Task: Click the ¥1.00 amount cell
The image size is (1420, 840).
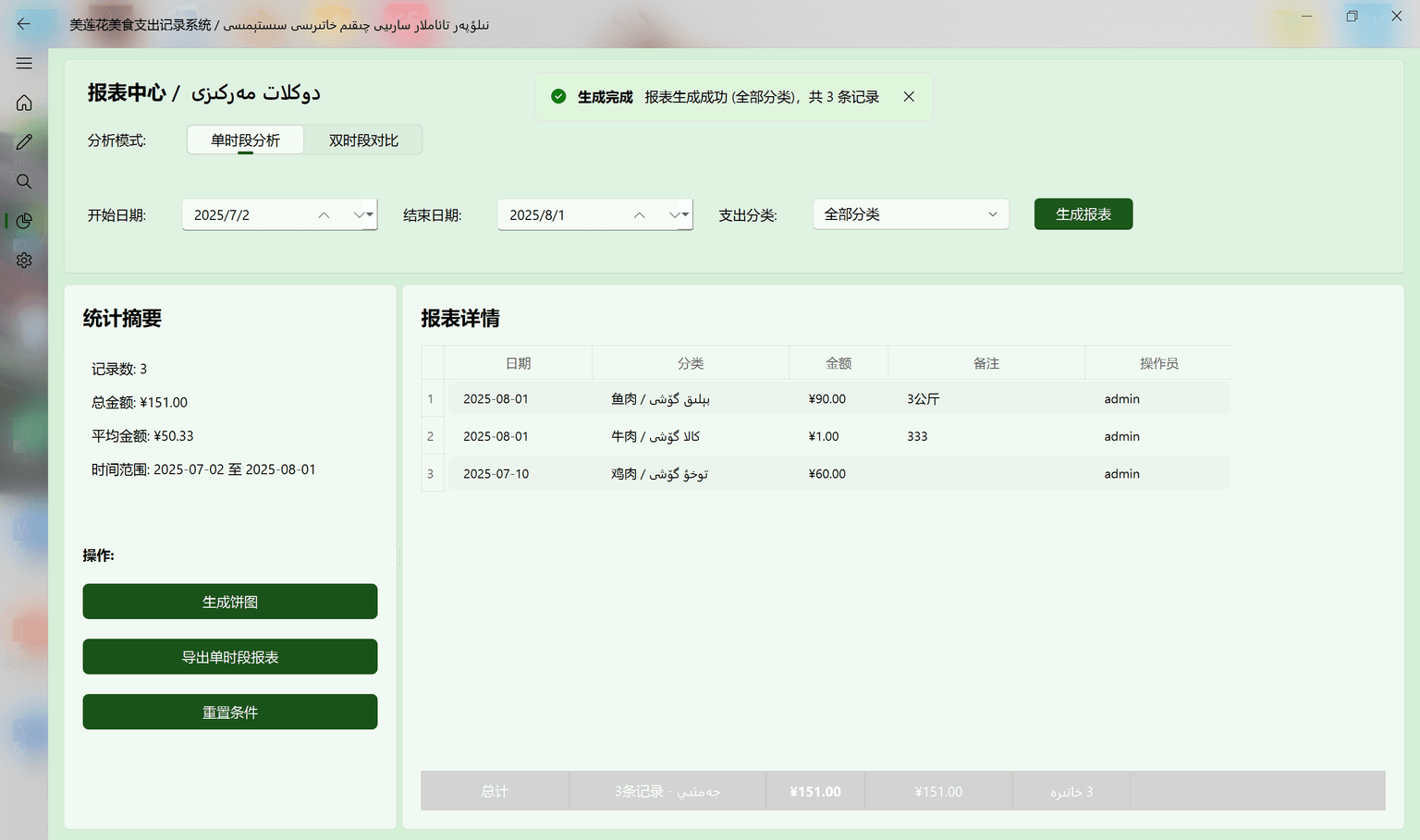Action: coord(839,436)
